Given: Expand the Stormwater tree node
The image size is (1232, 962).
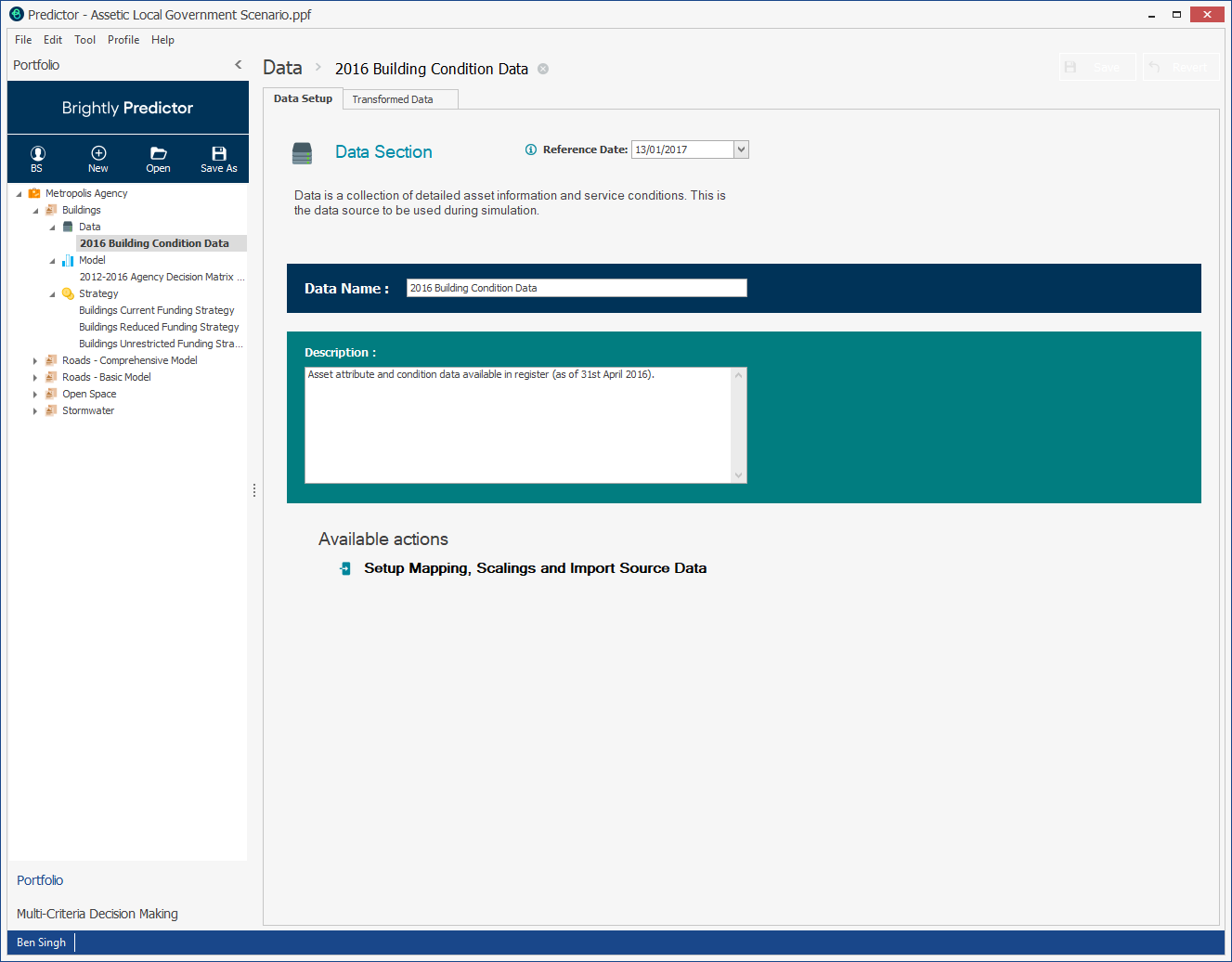Looking at the screenshot, I should (35, 411).
